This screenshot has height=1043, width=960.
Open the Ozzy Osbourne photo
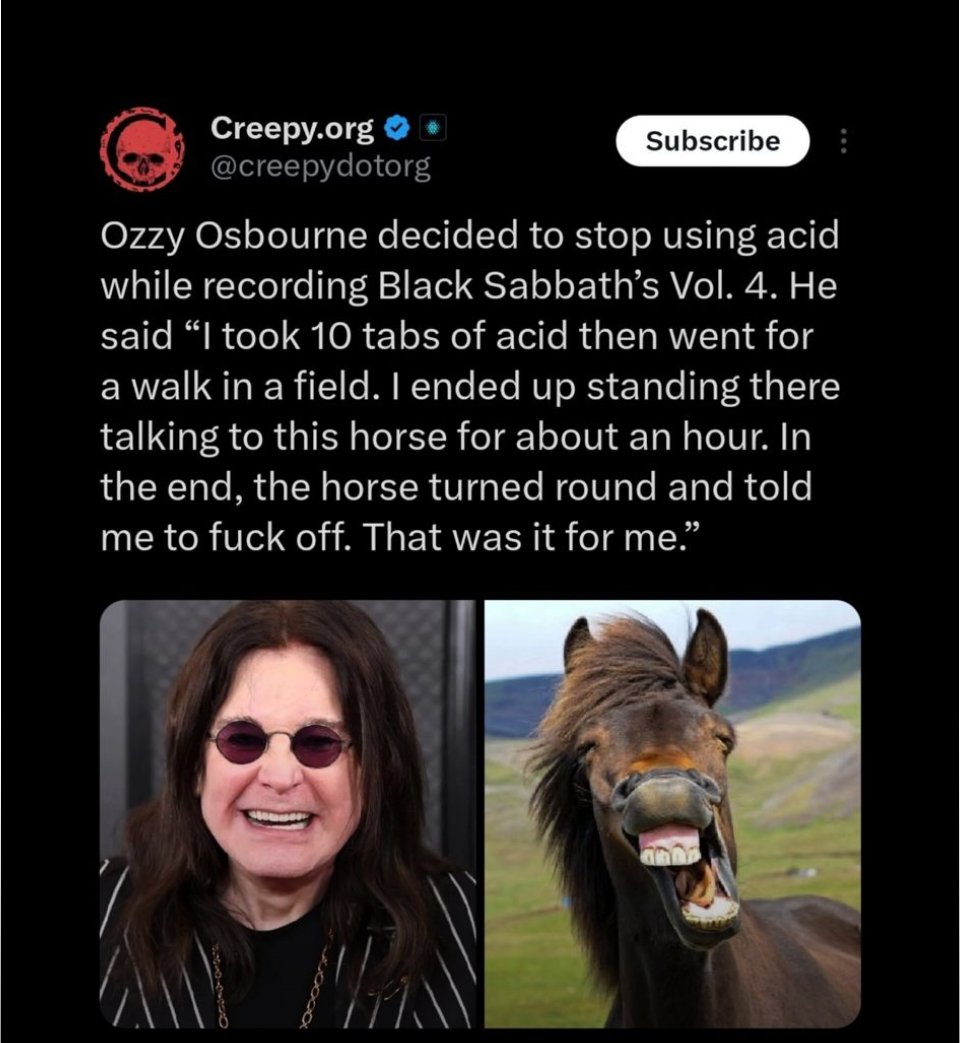pos(287,814)
